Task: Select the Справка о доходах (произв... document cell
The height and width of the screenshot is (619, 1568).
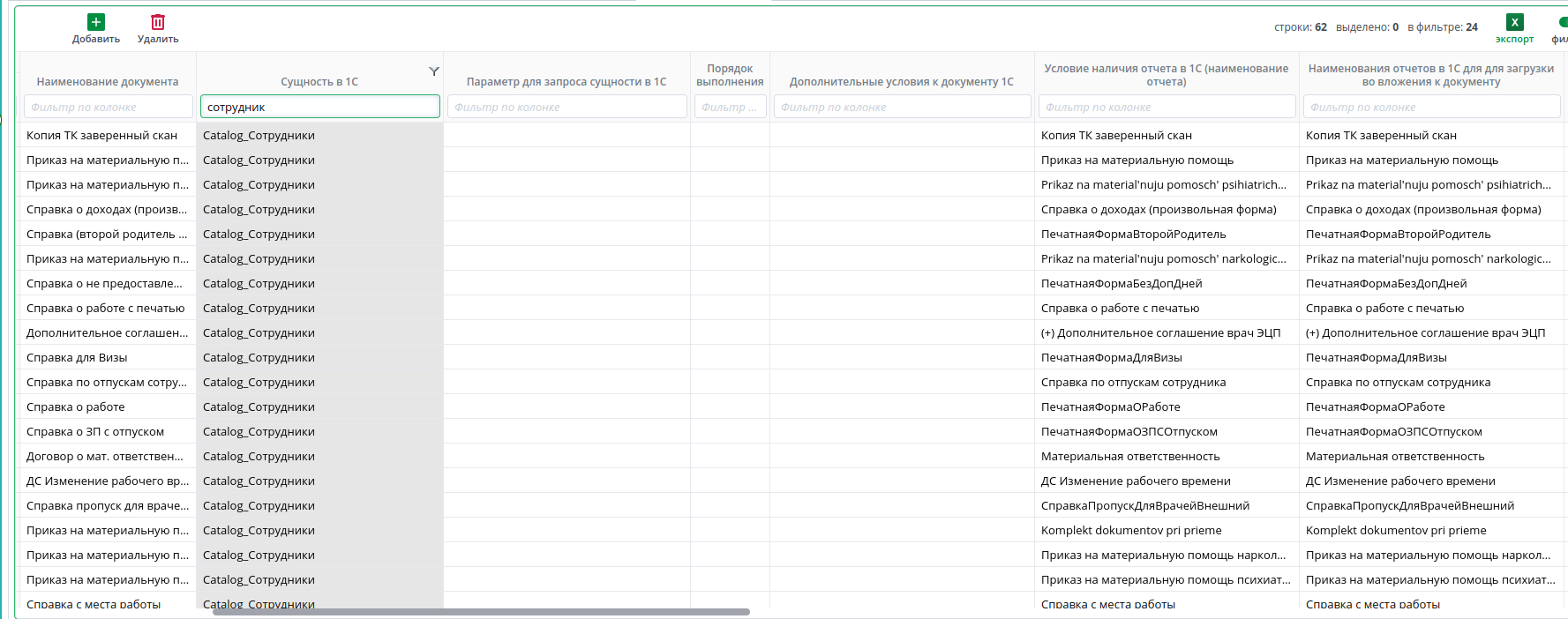Action: 107,209
